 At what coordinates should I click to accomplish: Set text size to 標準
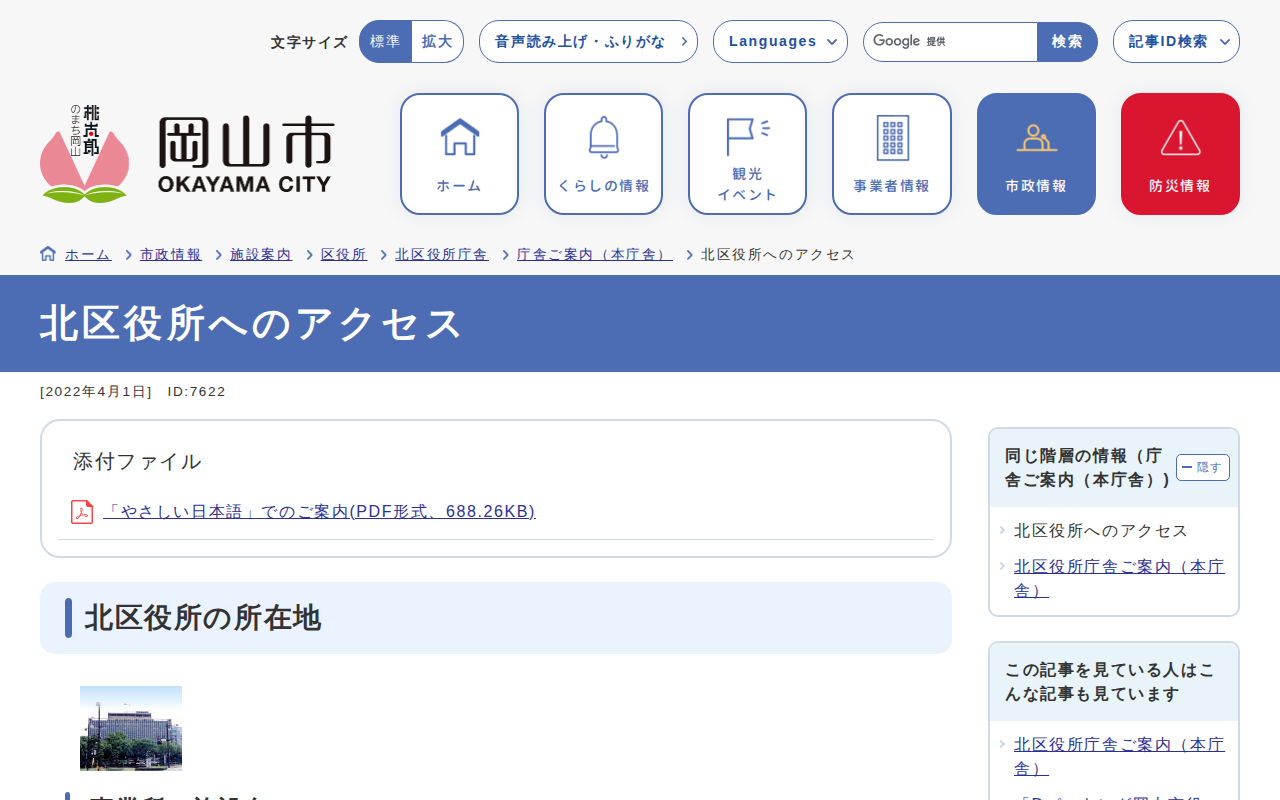click(385, 42)
